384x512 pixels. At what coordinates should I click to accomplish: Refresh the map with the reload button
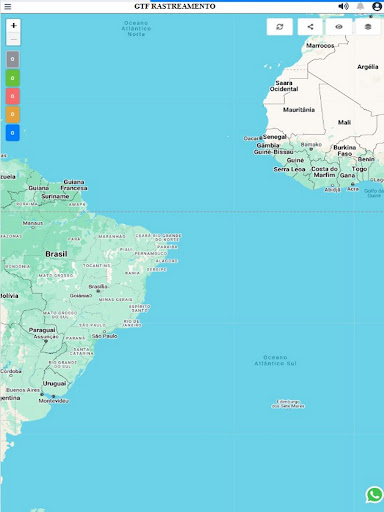280,27
